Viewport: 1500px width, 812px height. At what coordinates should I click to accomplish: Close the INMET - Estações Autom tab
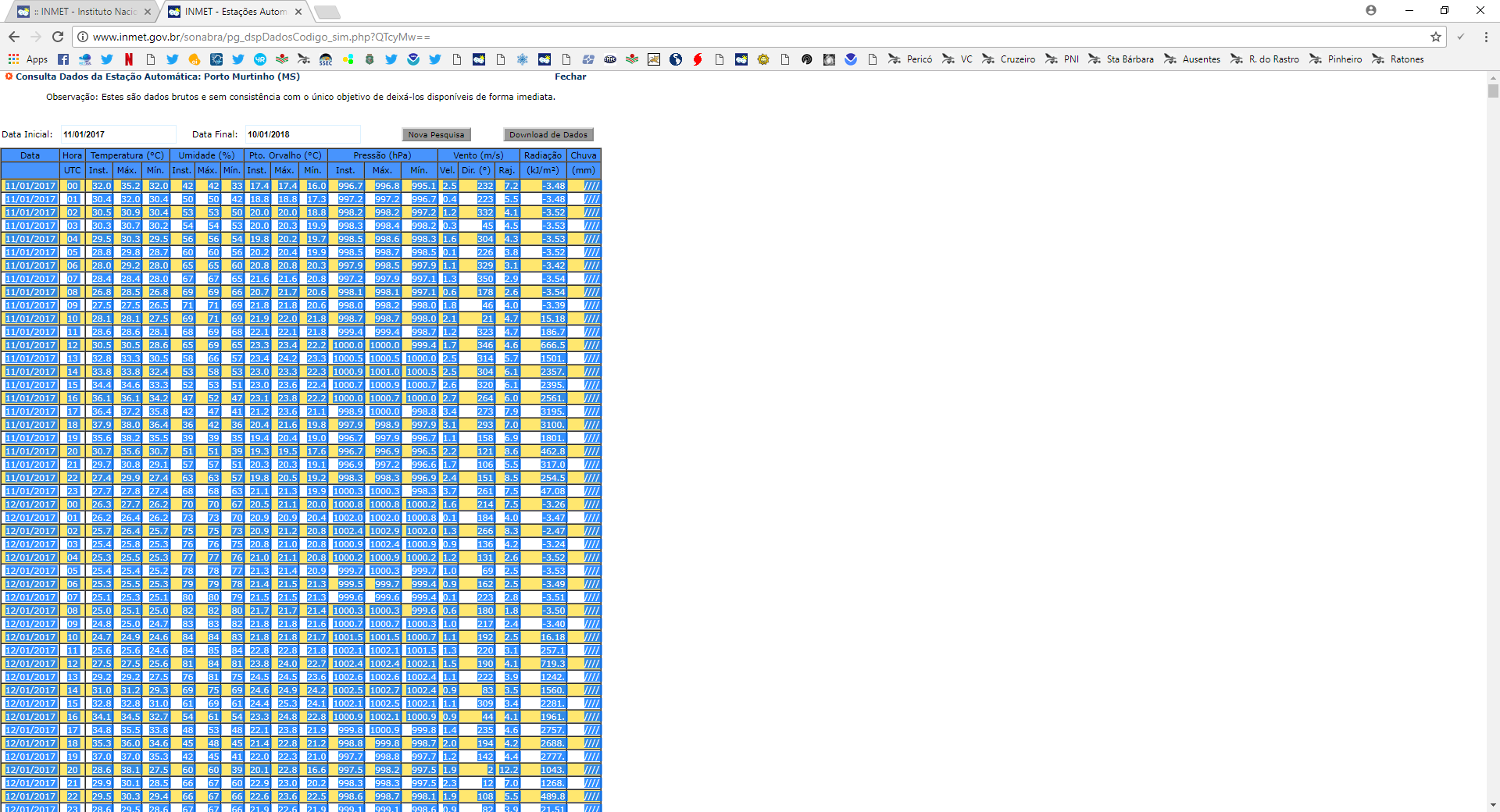pyautogui.click(x=298, y=12)
